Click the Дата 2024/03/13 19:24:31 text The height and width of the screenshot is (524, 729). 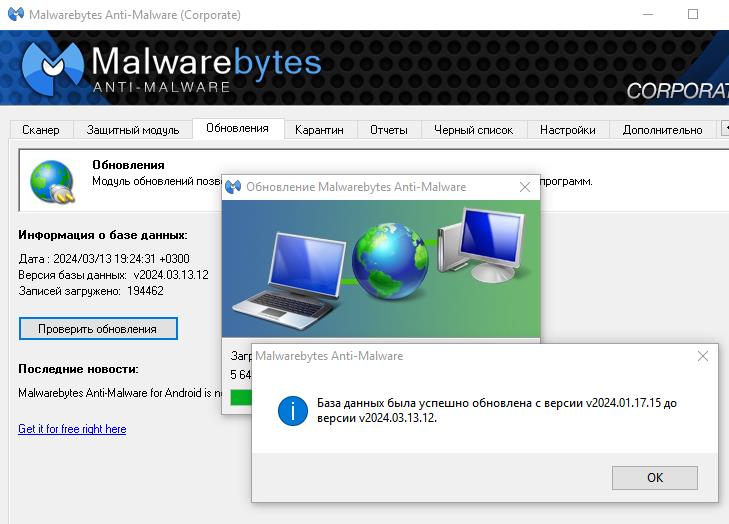(104, 259)
